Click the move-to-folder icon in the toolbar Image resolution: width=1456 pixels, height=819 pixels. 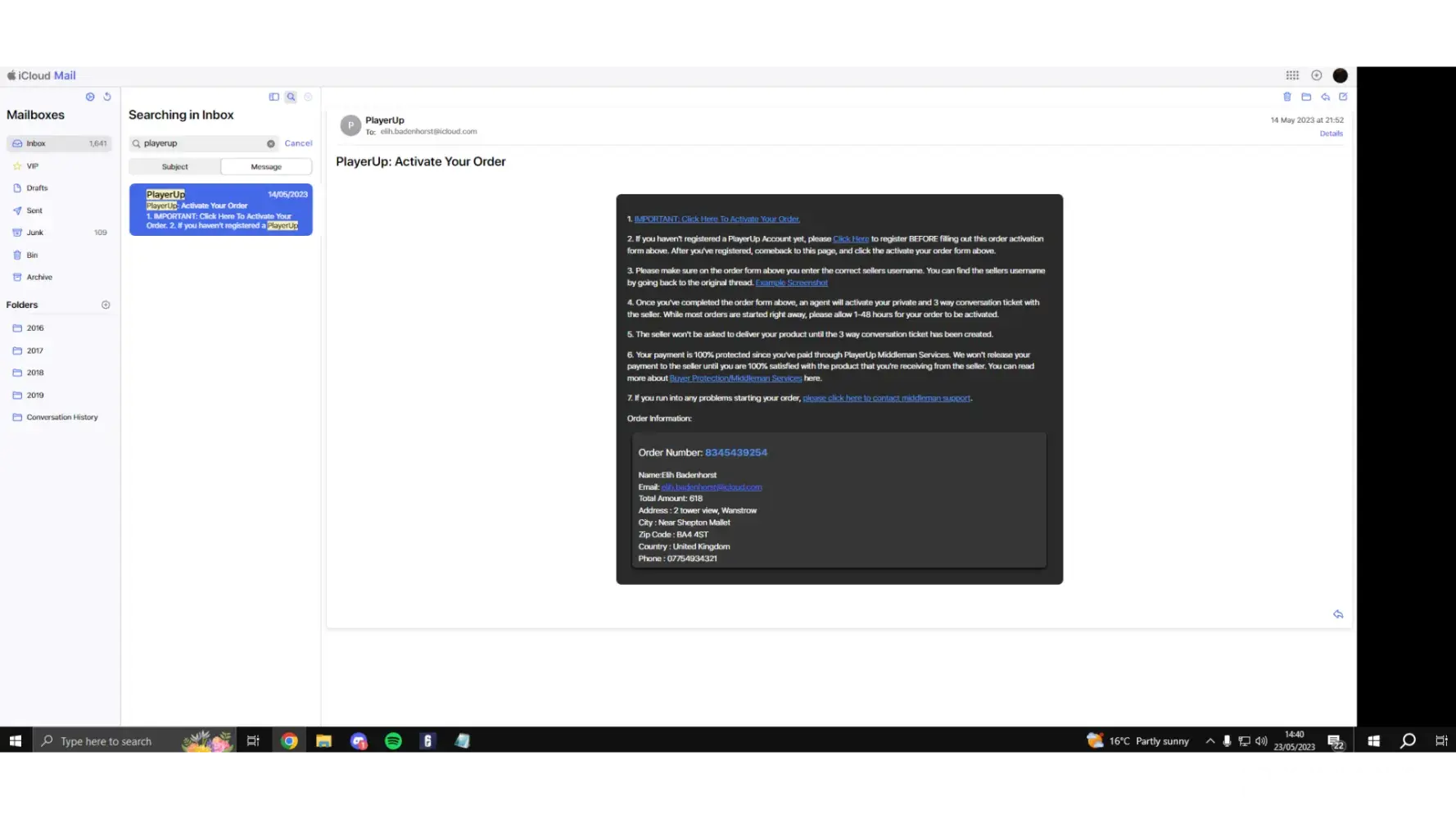[1306, 97]
